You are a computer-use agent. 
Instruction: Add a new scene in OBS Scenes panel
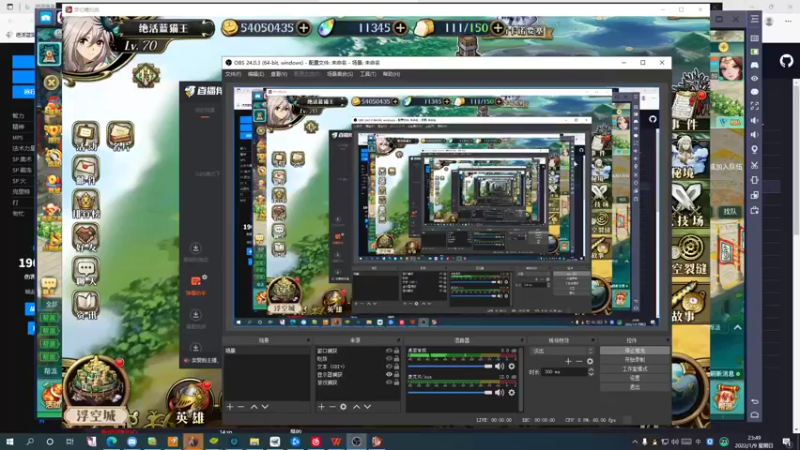pyautogui.click(x=230, y=407)
